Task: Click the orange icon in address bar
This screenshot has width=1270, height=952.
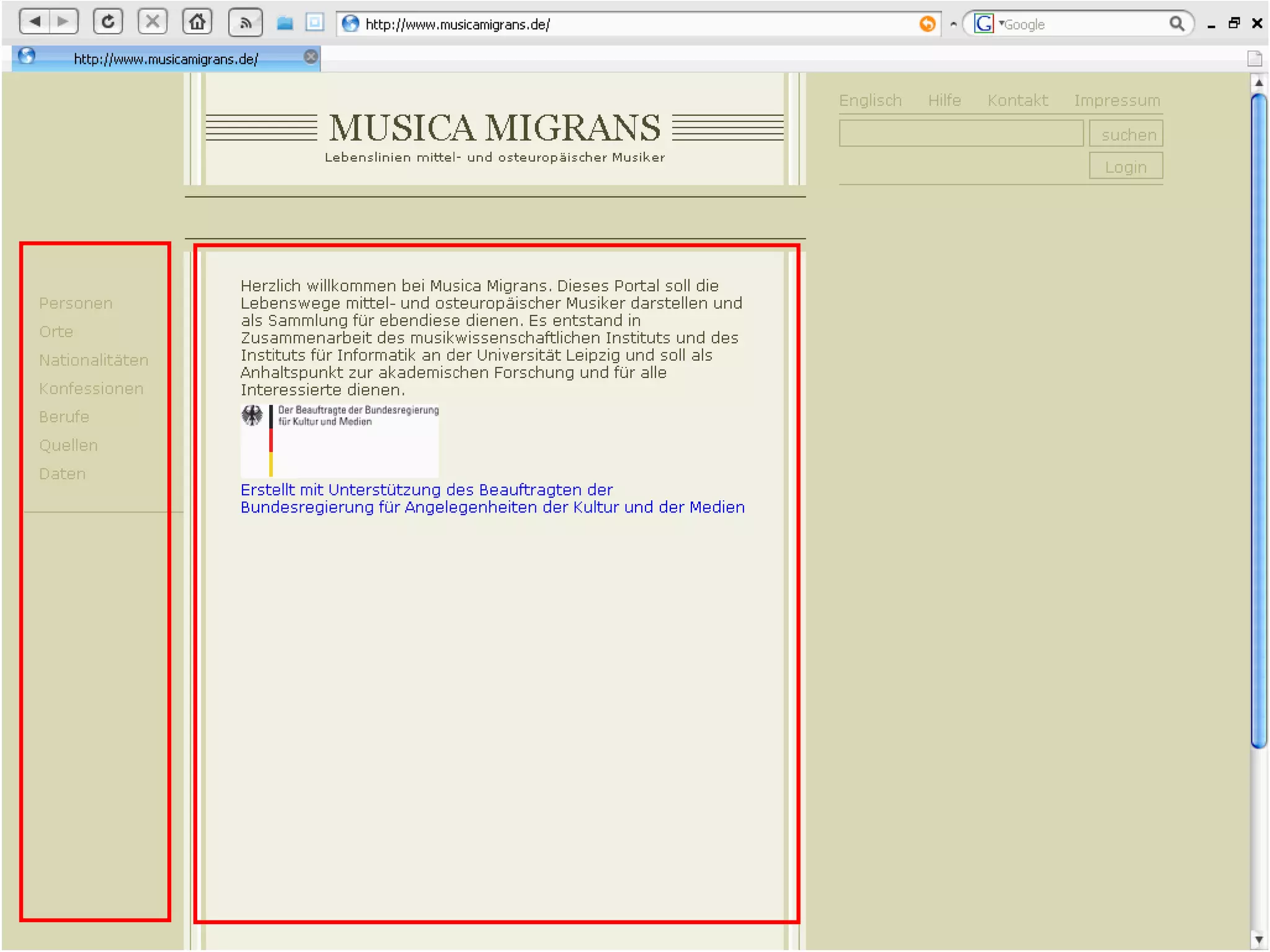Action: coord(927,24)
